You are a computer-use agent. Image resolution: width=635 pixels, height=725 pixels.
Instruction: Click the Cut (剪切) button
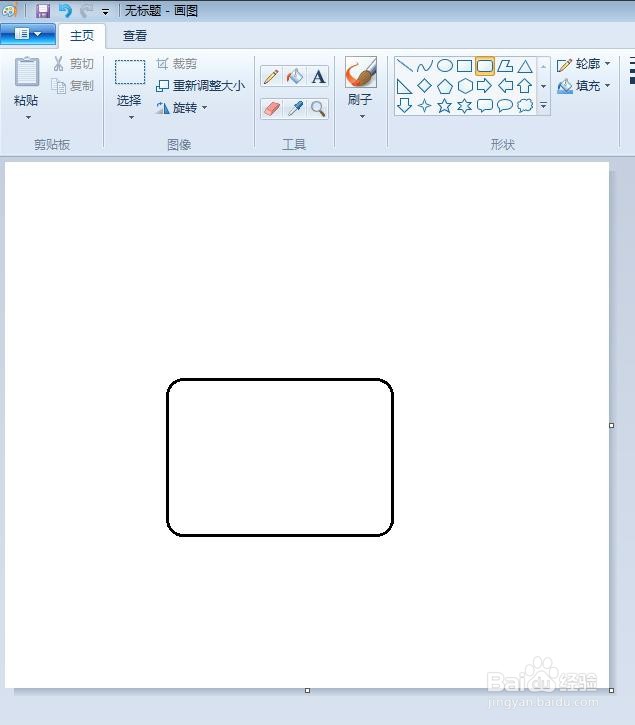(74, 64)
